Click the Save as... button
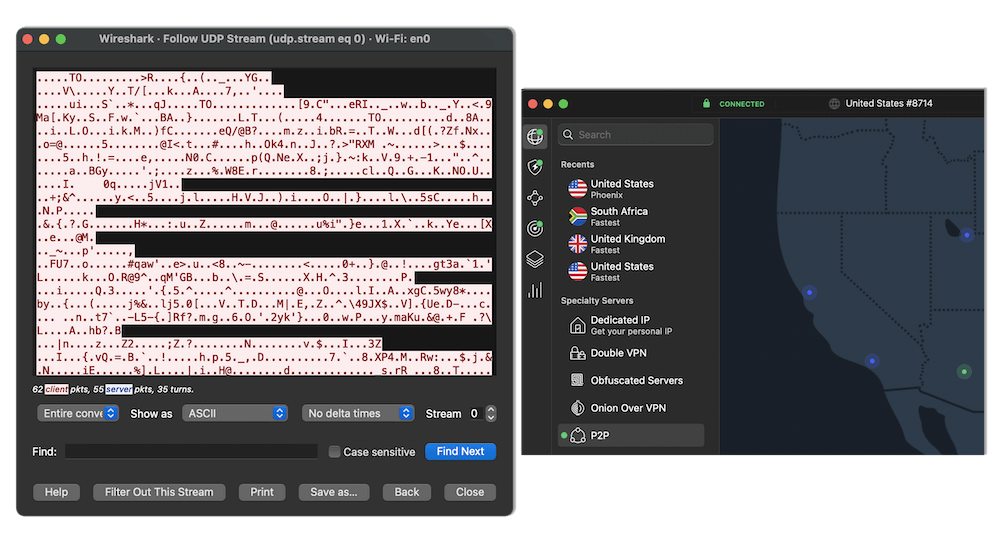 [x=334, y=492]
